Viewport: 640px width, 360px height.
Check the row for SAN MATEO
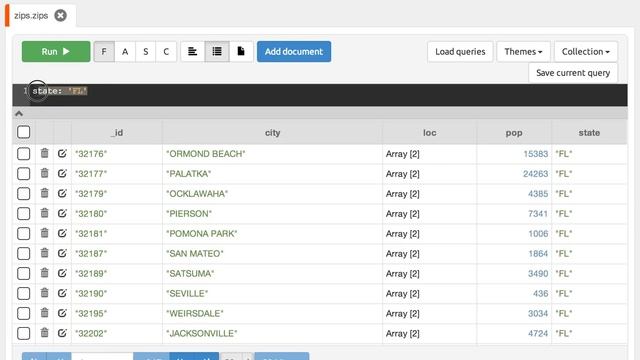[x=24, y=253]
